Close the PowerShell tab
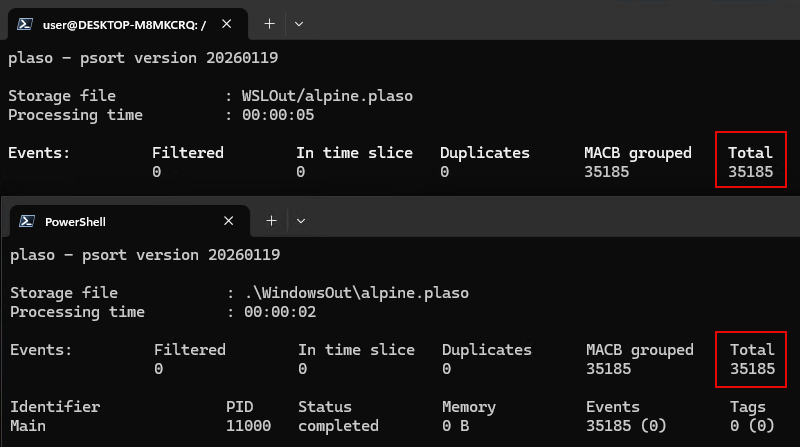This screenshot has width=800, height=447. click(230, 221)
